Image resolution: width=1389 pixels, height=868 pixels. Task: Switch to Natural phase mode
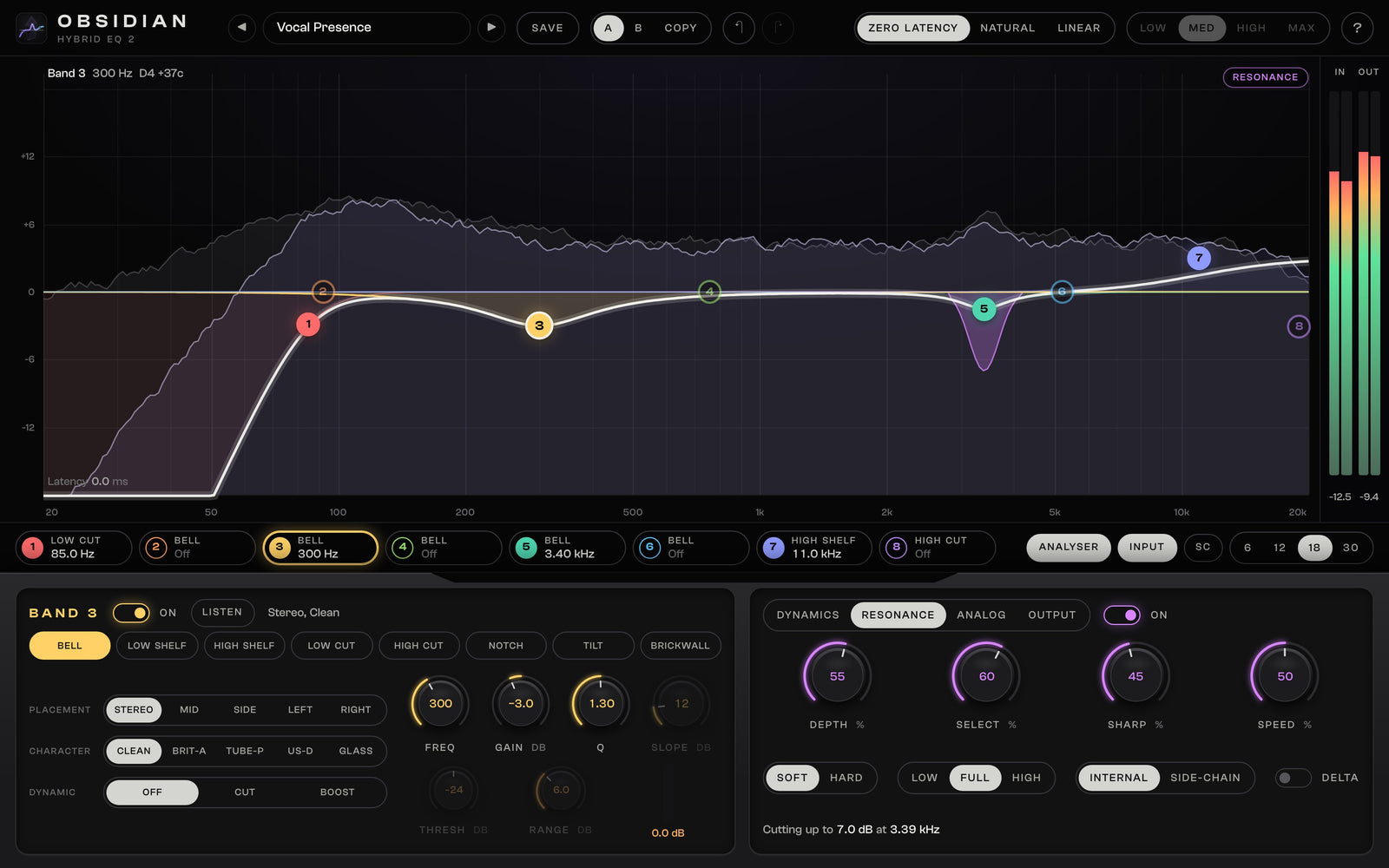(1007, 28)
